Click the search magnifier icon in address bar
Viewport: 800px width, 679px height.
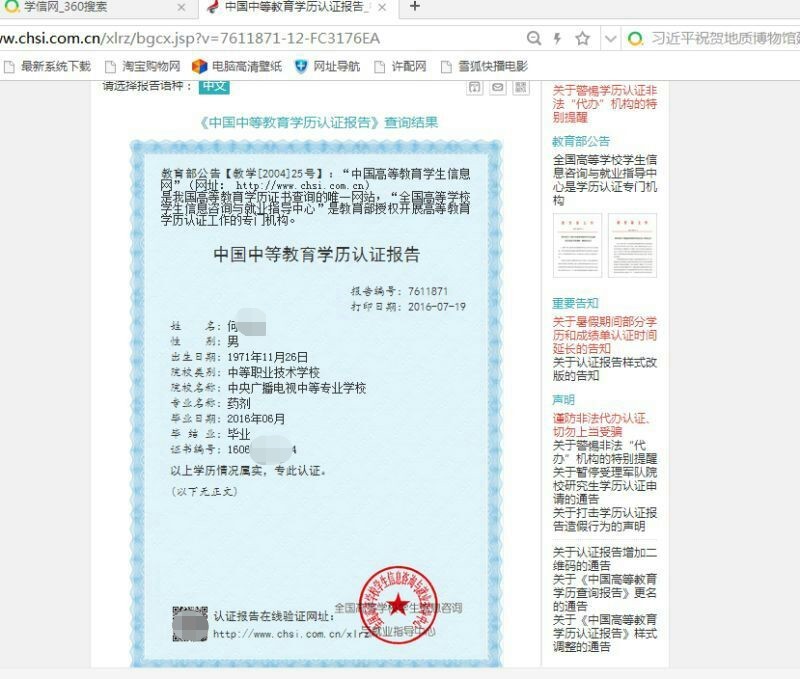(534, 39)
